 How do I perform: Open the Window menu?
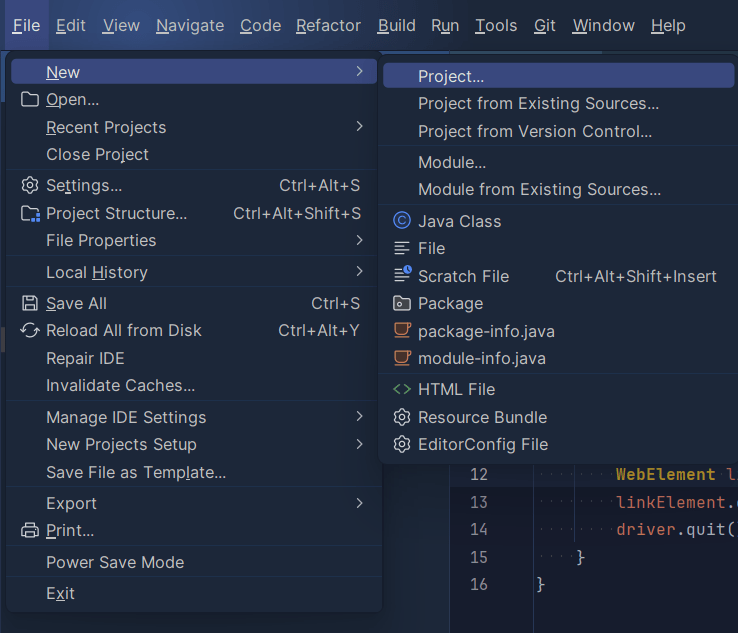point(603,25)
